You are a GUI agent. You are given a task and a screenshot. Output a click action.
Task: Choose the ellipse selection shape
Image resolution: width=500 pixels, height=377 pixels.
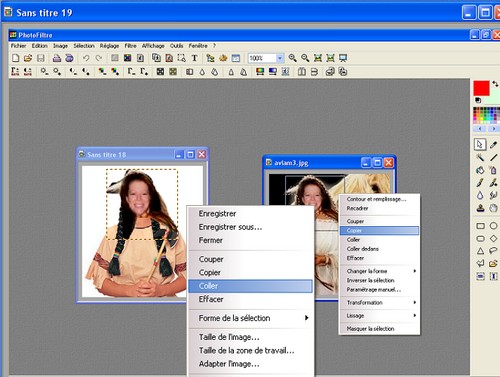tap(493, 226)
